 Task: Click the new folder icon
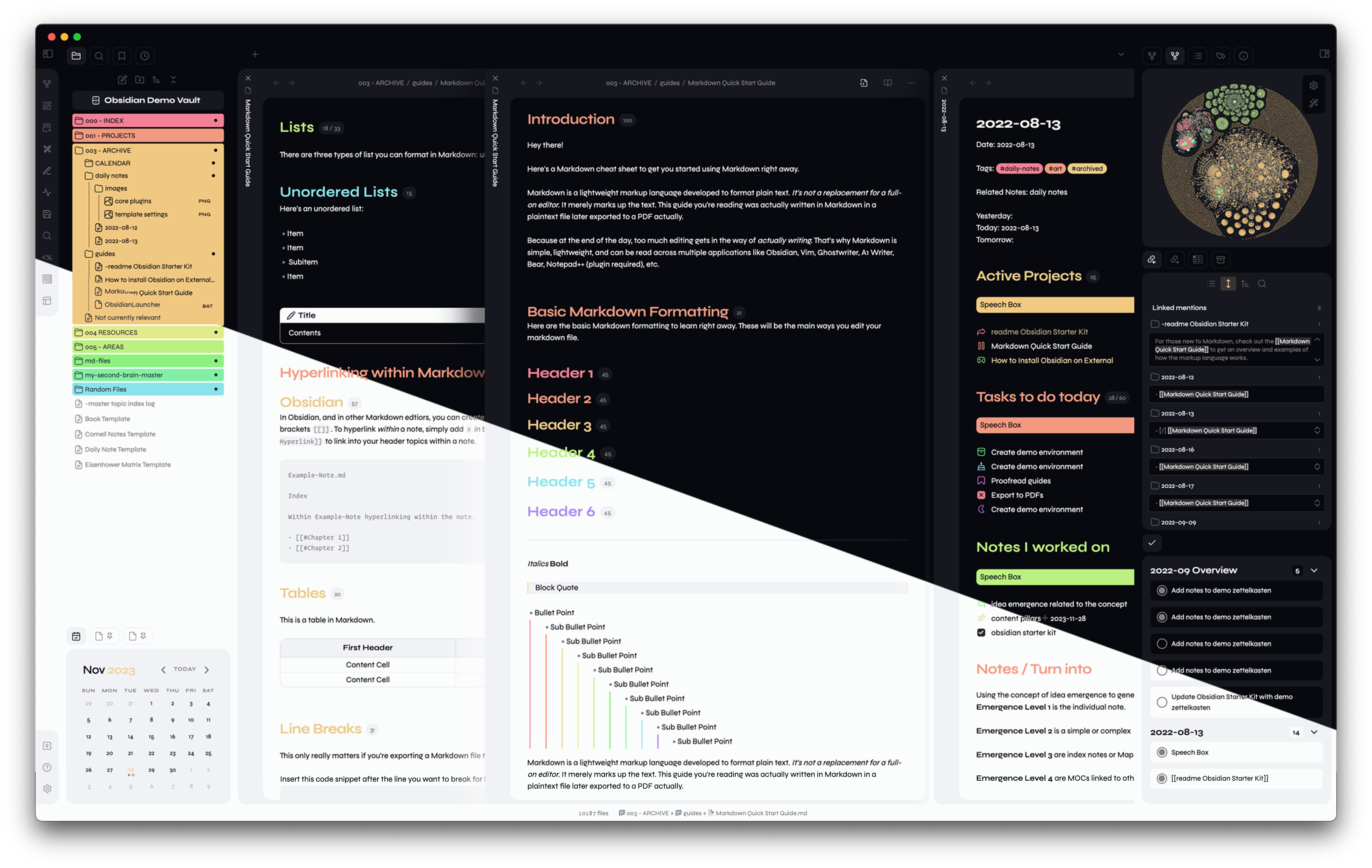(140, 80)
